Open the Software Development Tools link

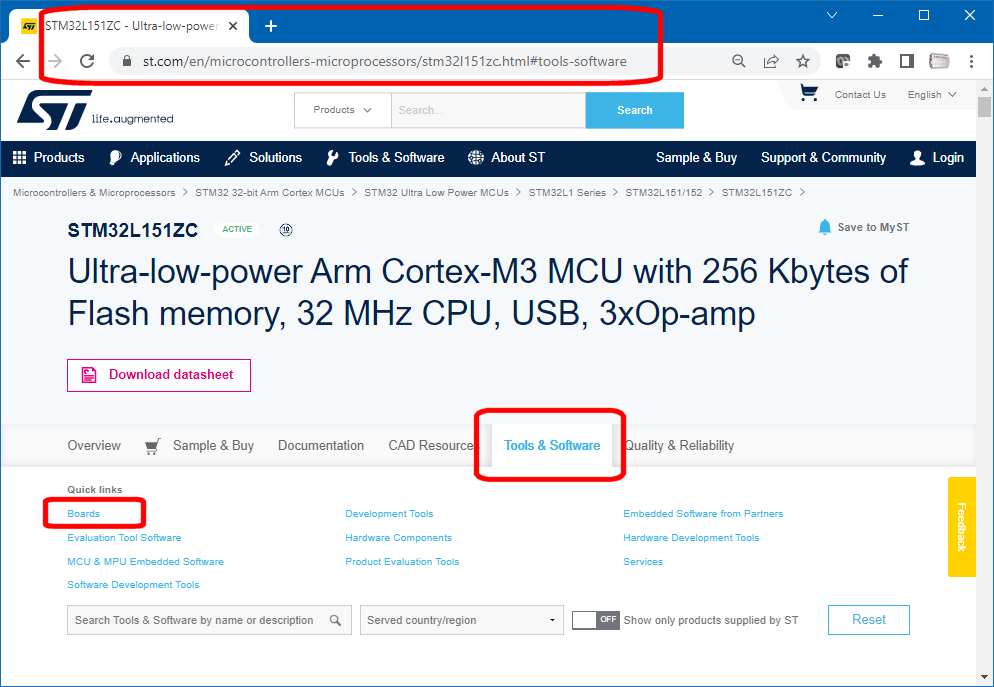tap(133, 584)
